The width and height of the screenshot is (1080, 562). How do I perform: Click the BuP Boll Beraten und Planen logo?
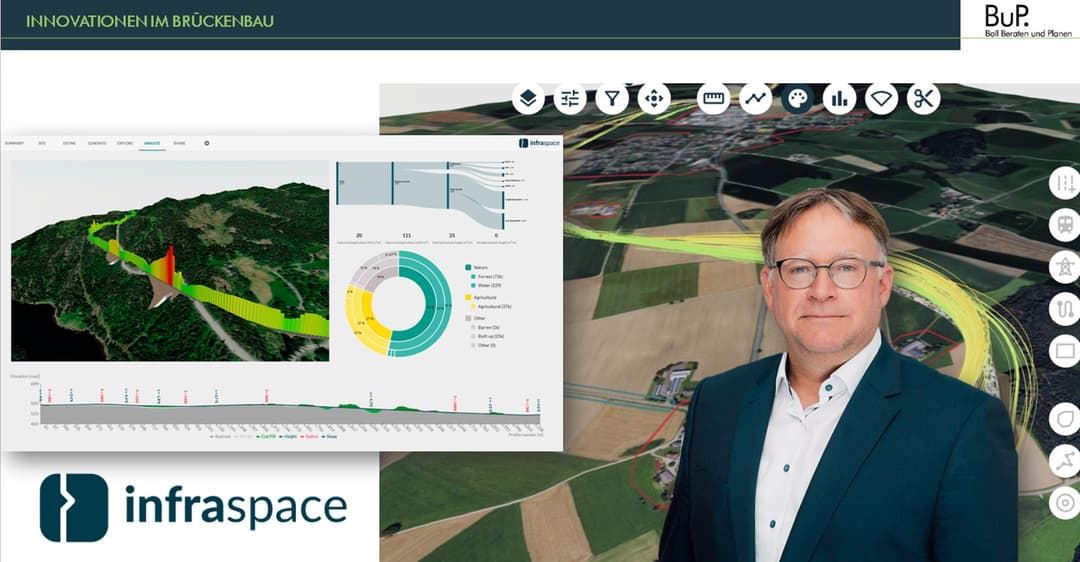click(1028, 21)
